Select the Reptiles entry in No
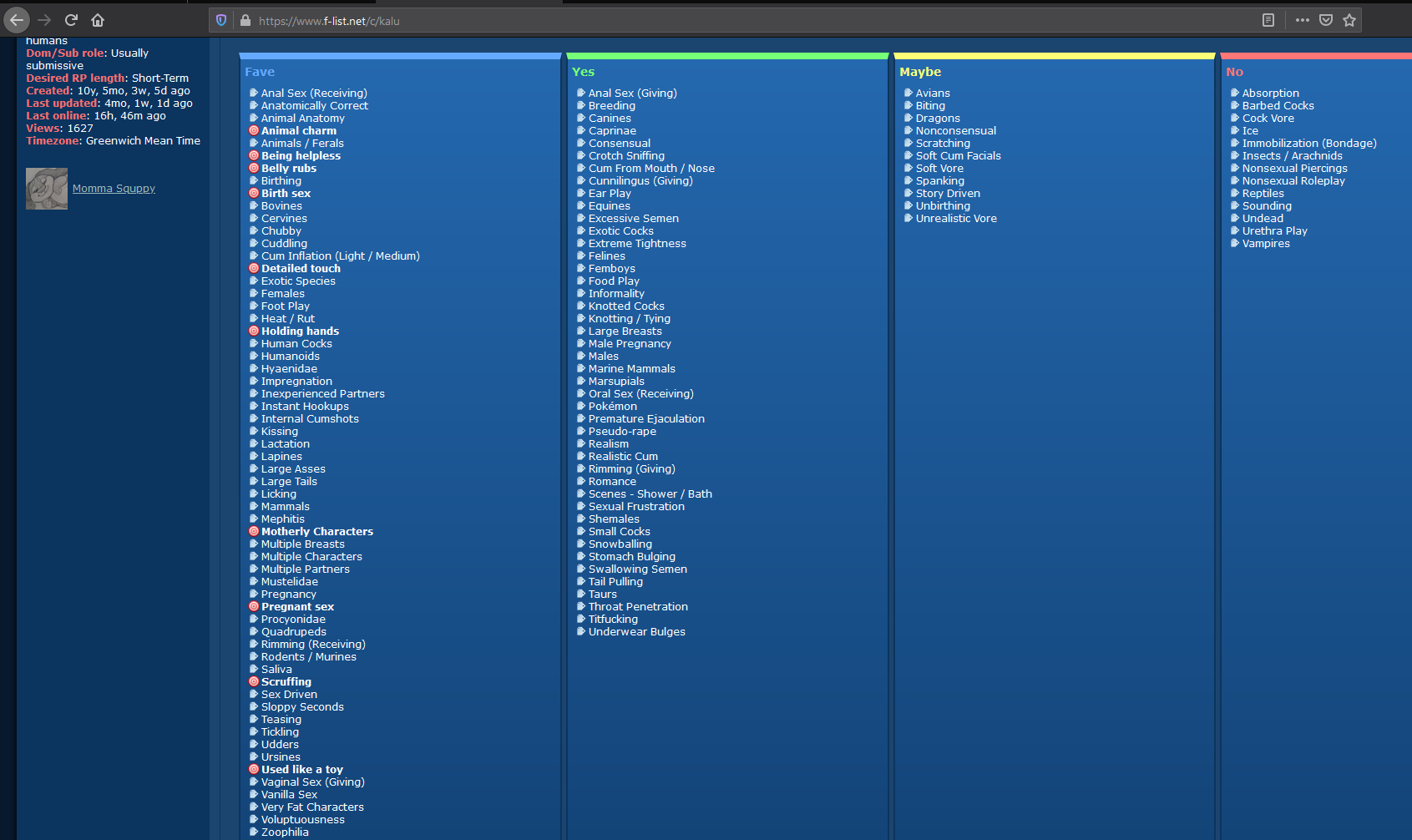 click(x=1263, y=193)
